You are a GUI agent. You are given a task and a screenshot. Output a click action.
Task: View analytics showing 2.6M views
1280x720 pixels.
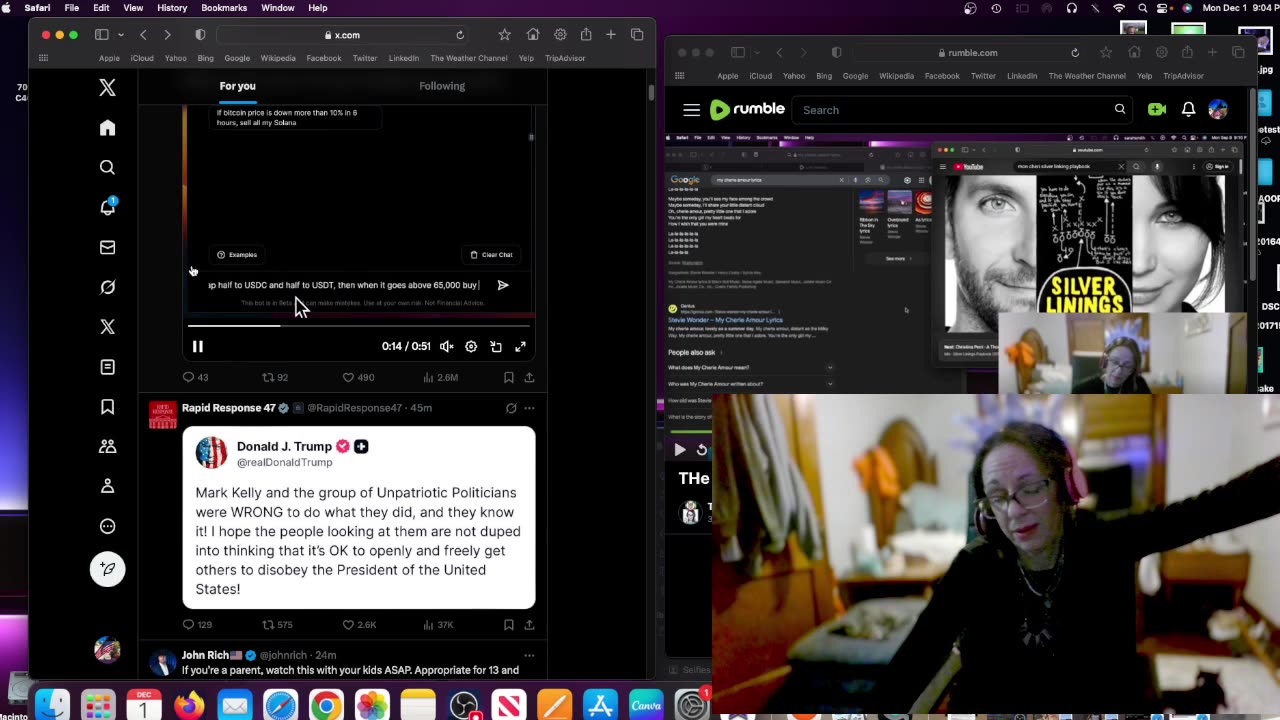click(440, 377)
